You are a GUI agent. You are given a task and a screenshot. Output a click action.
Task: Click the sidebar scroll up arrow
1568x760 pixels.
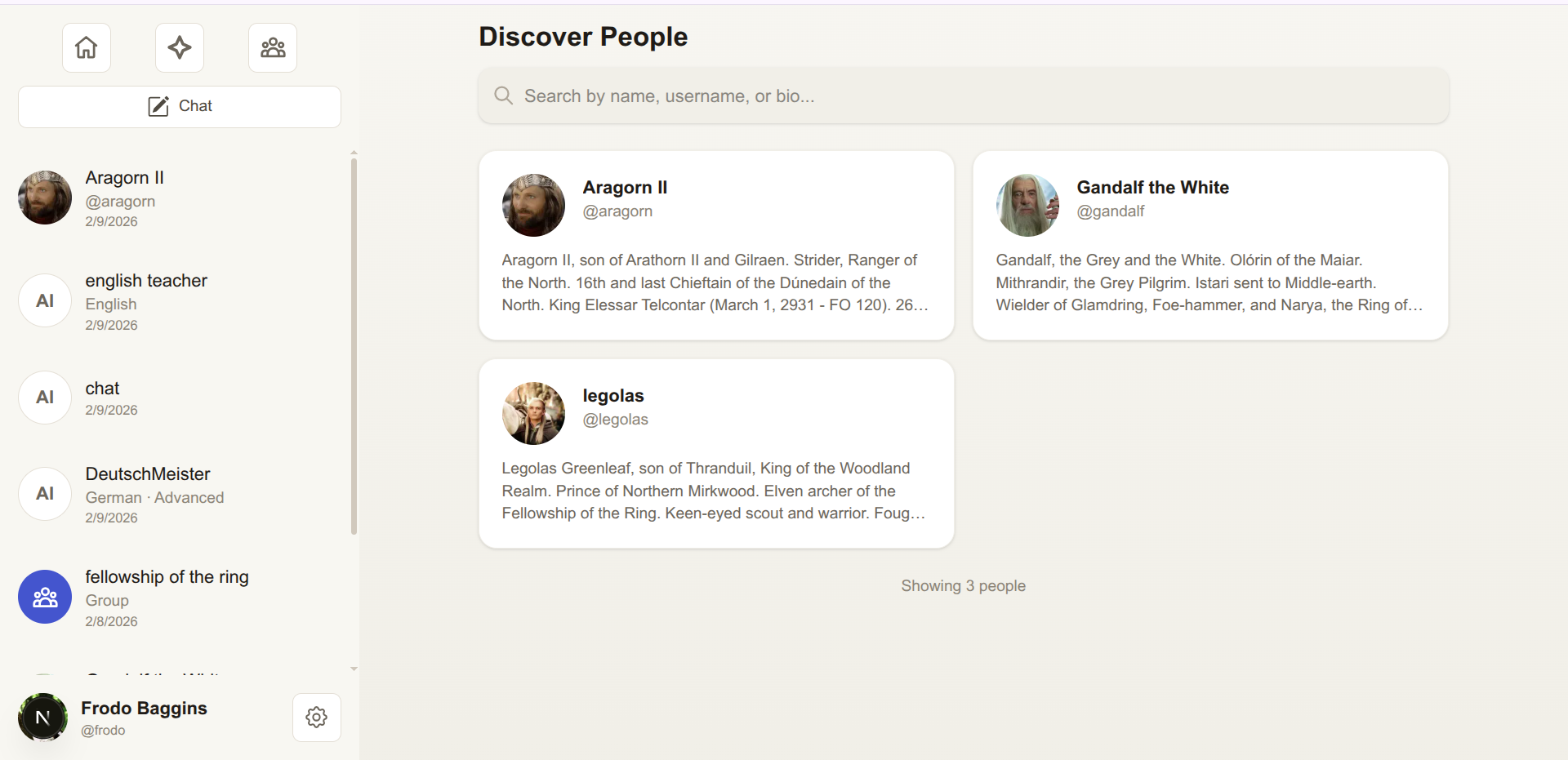coord(354,153)
